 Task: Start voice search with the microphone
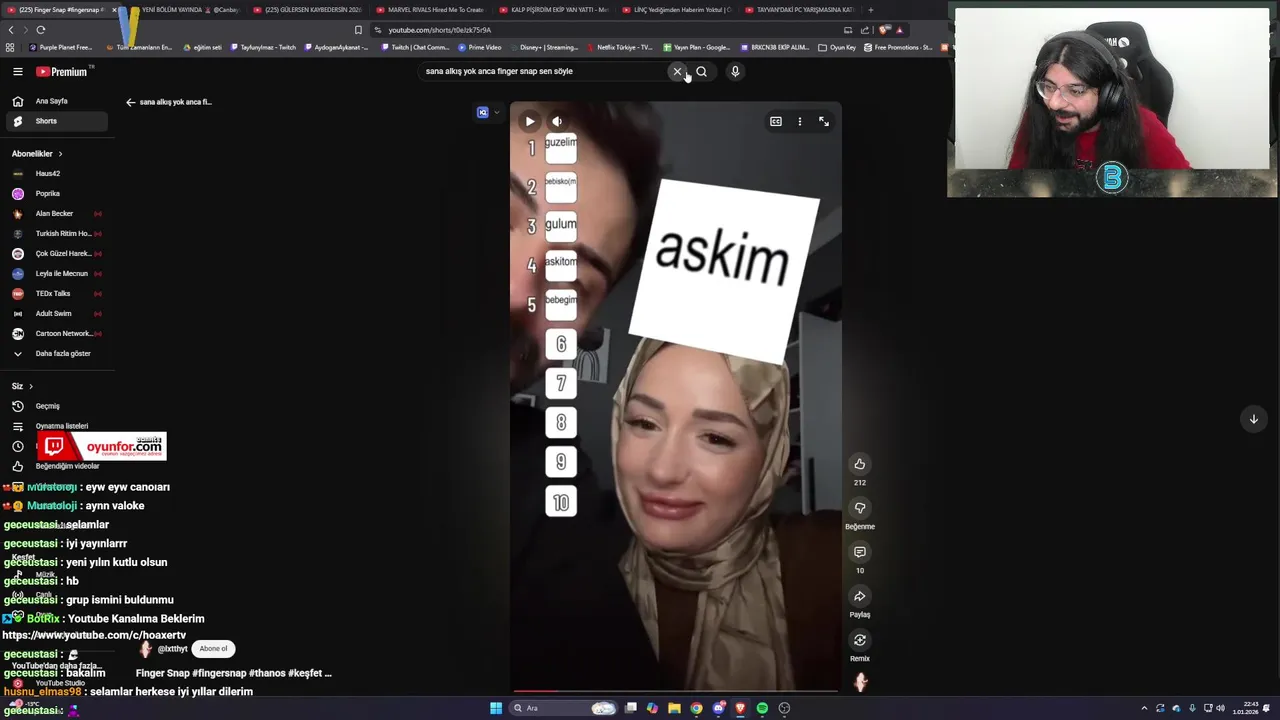pos(735,71)
